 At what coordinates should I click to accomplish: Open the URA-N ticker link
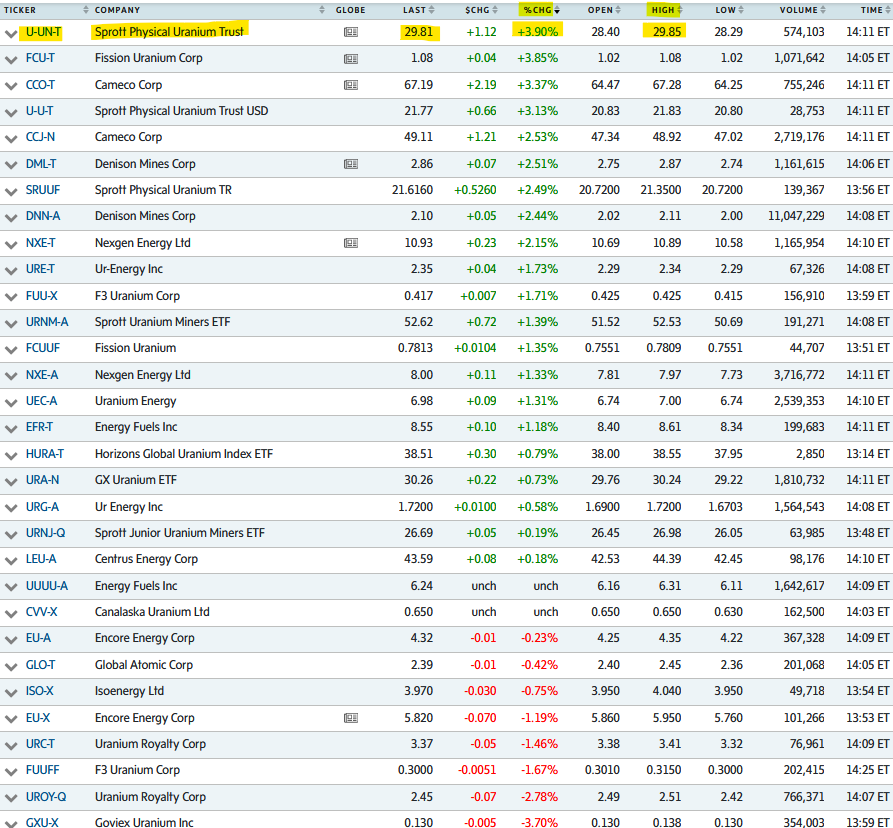(x=42, y=480)
